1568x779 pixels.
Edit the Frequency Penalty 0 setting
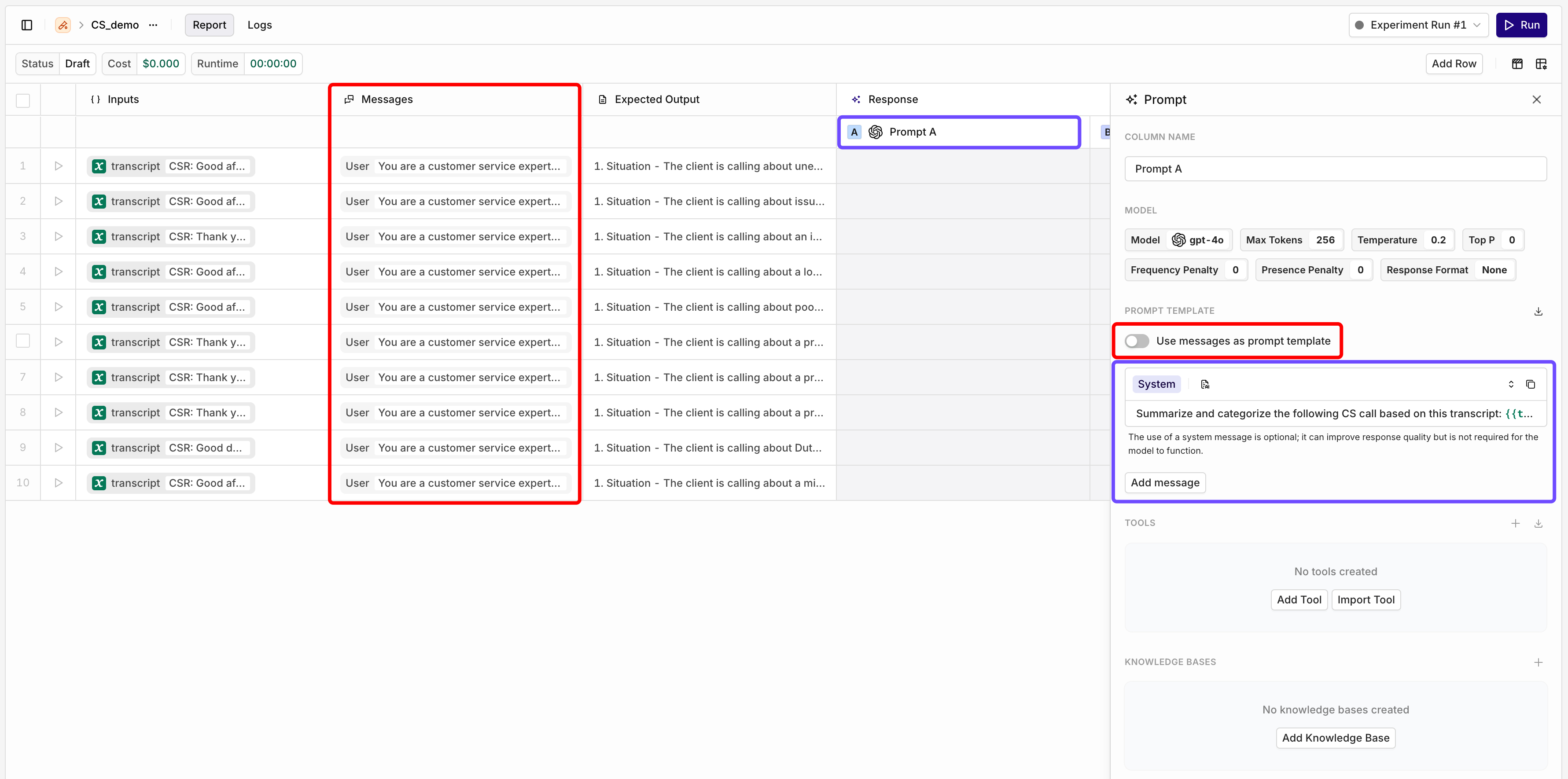click(1186, 270)
